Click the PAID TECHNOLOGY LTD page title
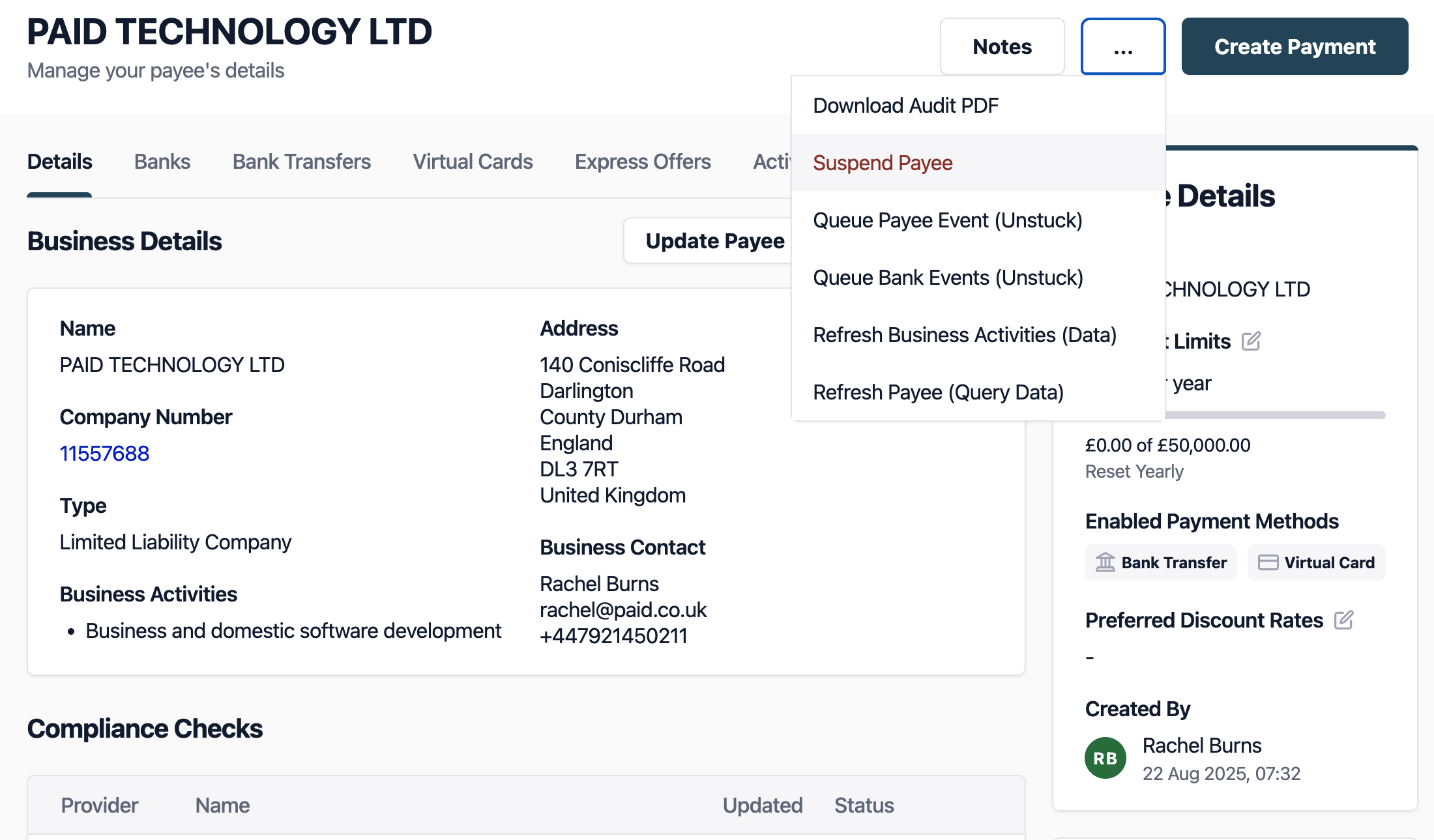 229,31
